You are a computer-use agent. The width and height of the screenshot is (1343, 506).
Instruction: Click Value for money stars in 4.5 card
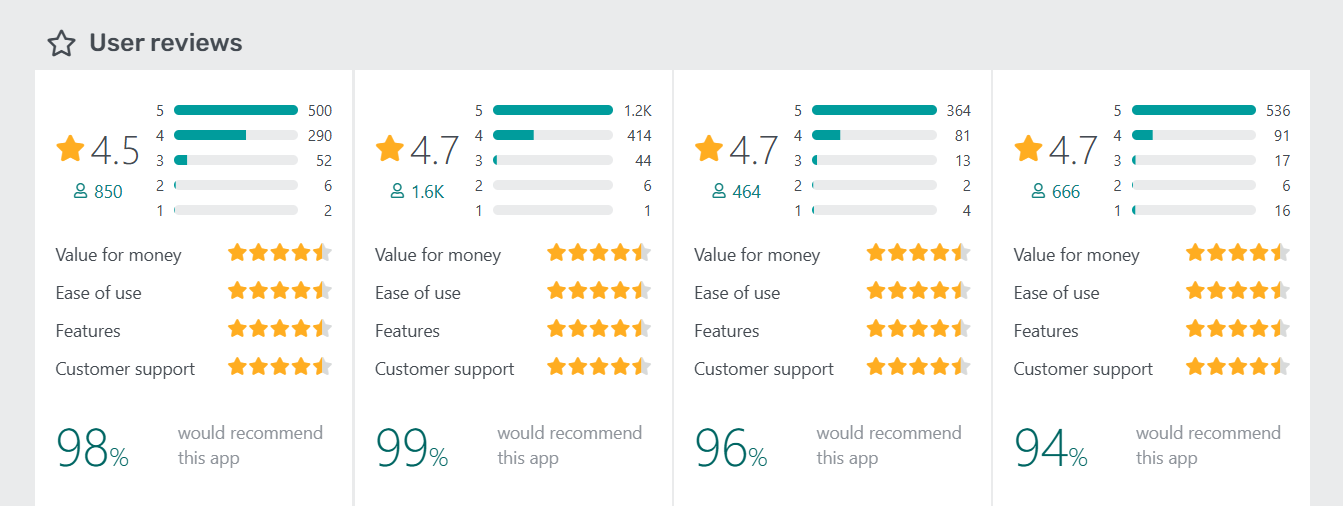point(279,253)
